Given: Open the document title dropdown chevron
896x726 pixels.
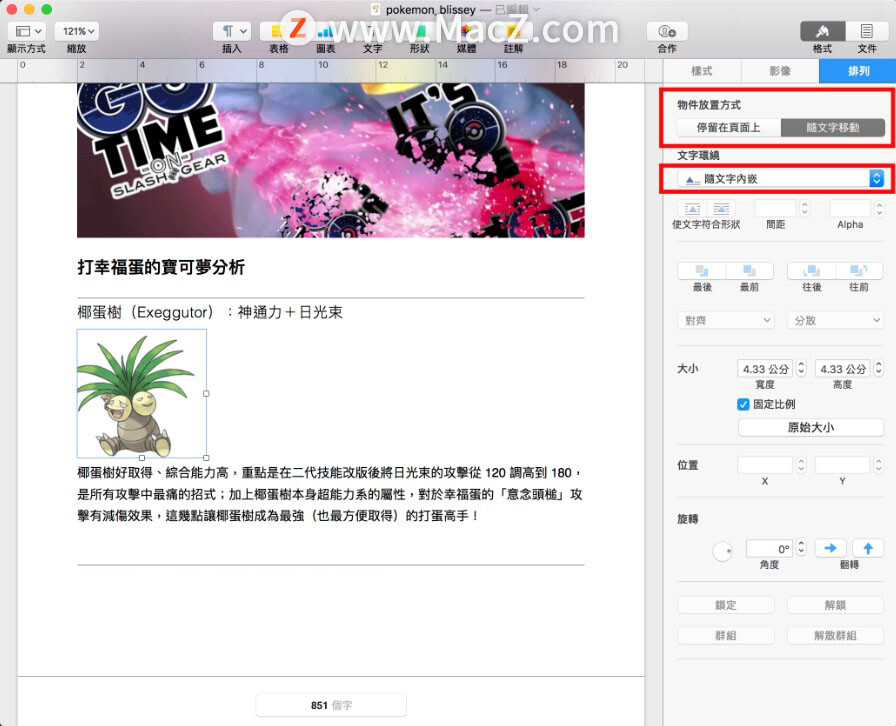Looking at the screenshot, I should click(537, 10).
